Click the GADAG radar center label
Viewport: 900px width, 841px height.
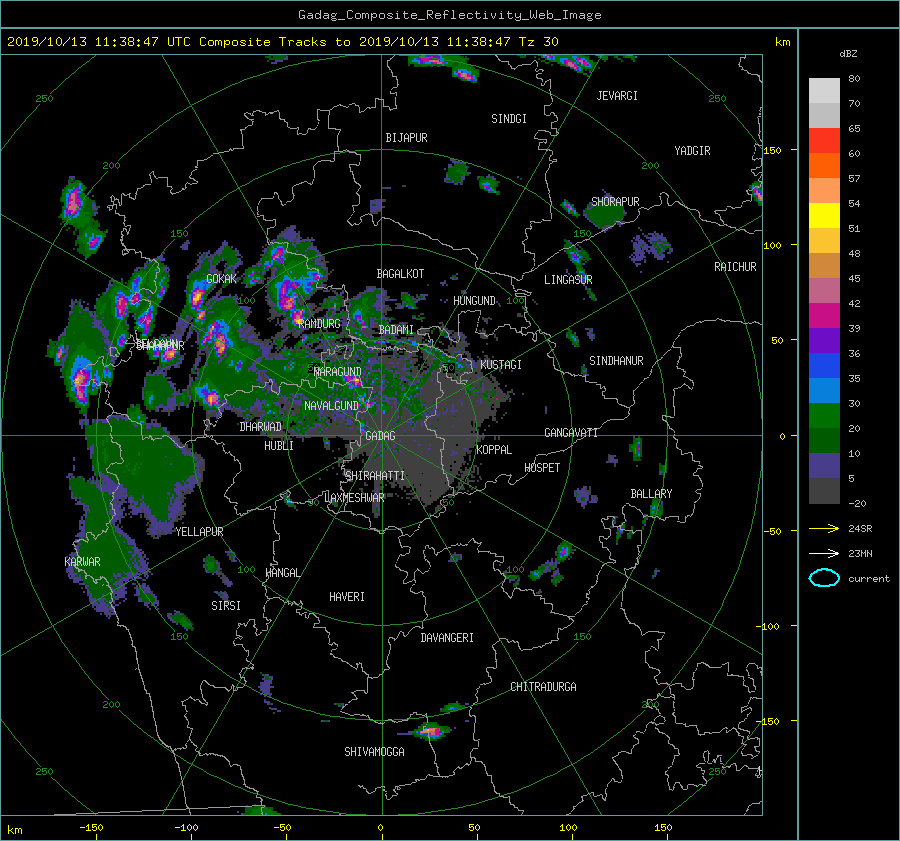point(380,436)
